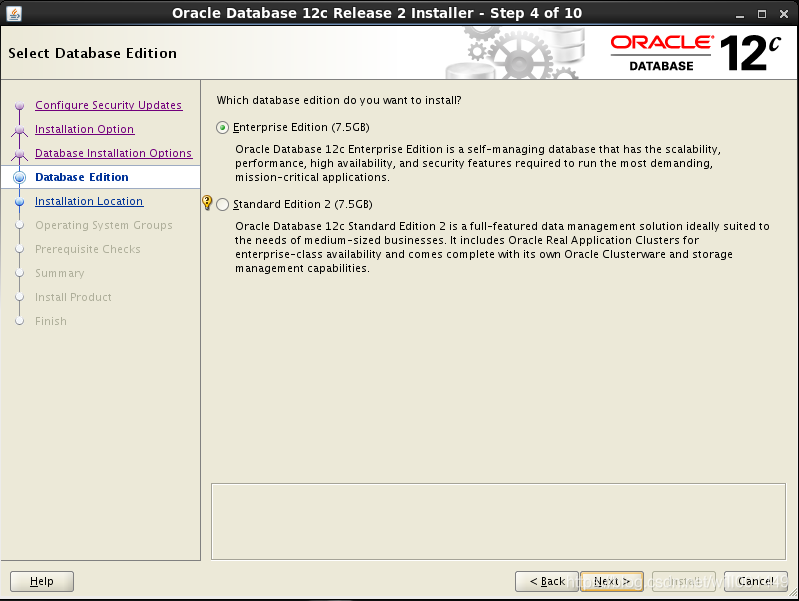
Task: Click the step bullet beside Configure Security Updates
Action: tap(19, 106)
